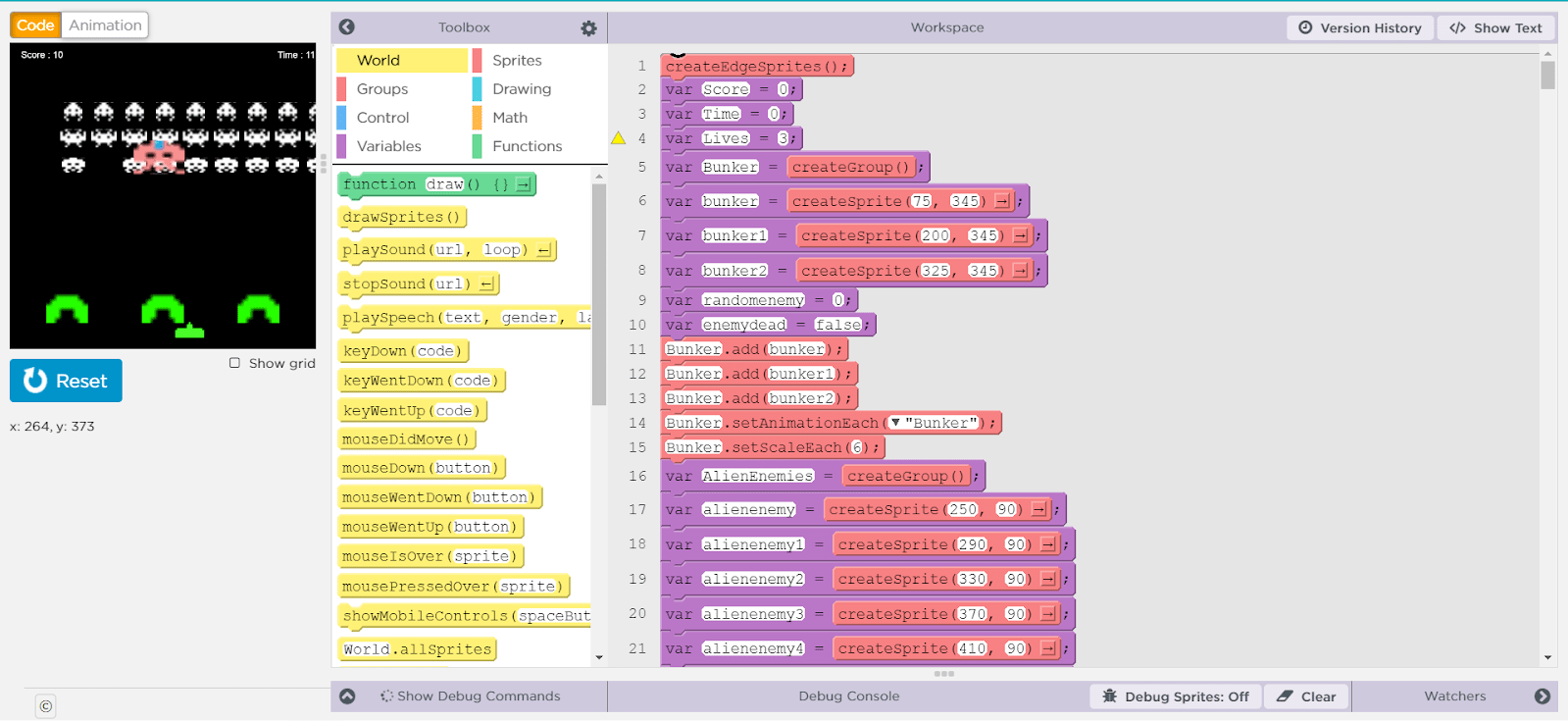Click the toolbox collapse back arrow icon
The image size is (1568, 721).
[347, 27]
